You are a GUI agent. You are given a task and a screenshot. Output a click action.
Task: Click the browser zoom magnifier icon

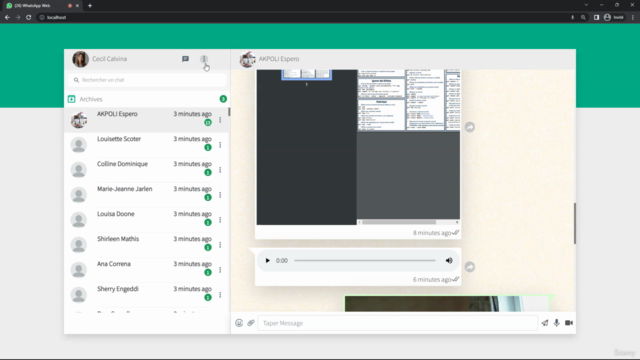tap(583, 17)
